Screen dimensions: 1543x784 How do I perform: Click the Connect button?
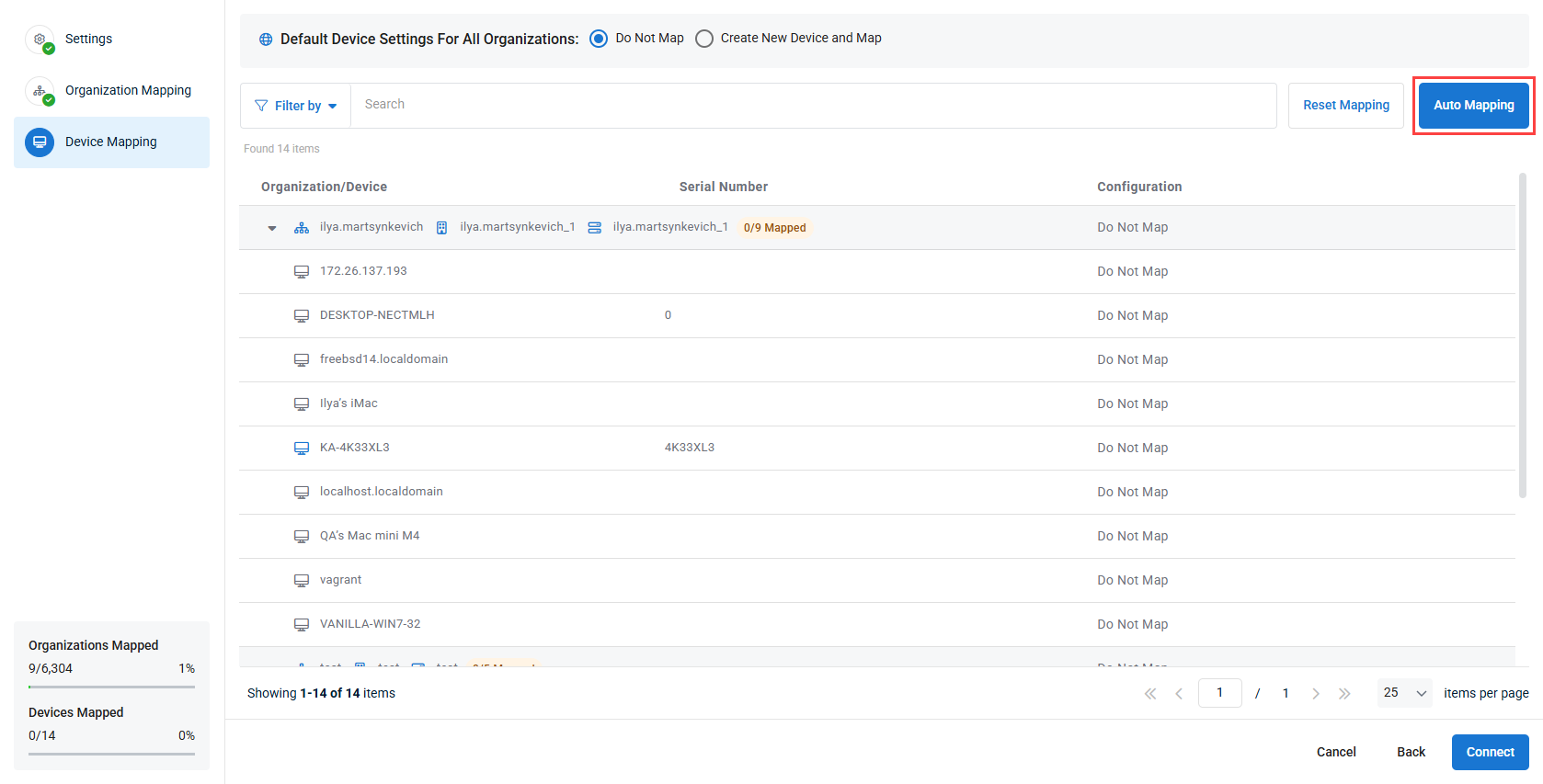click(1490, 752)
